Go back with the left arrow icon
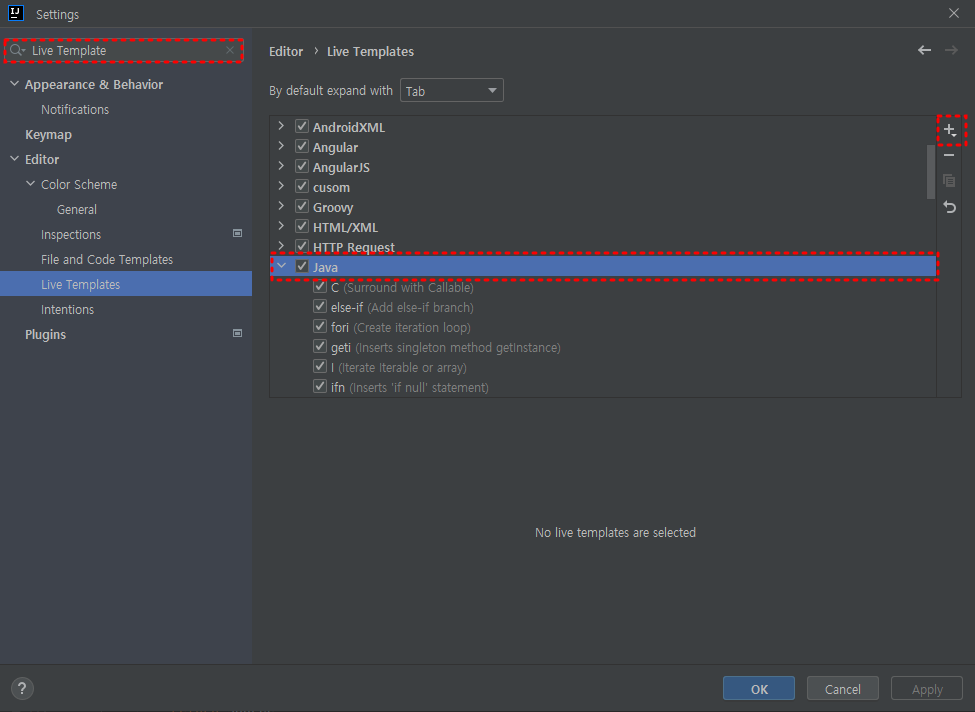This screenshot has height=712, width=975. [x=925, y=50]
